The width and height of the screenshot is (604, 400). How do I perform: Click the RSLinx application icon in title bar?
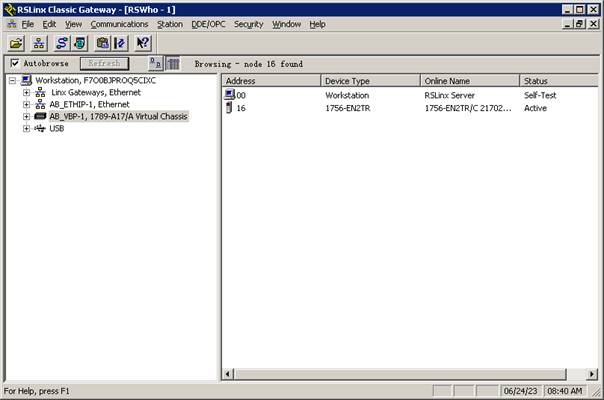point(10,10)
